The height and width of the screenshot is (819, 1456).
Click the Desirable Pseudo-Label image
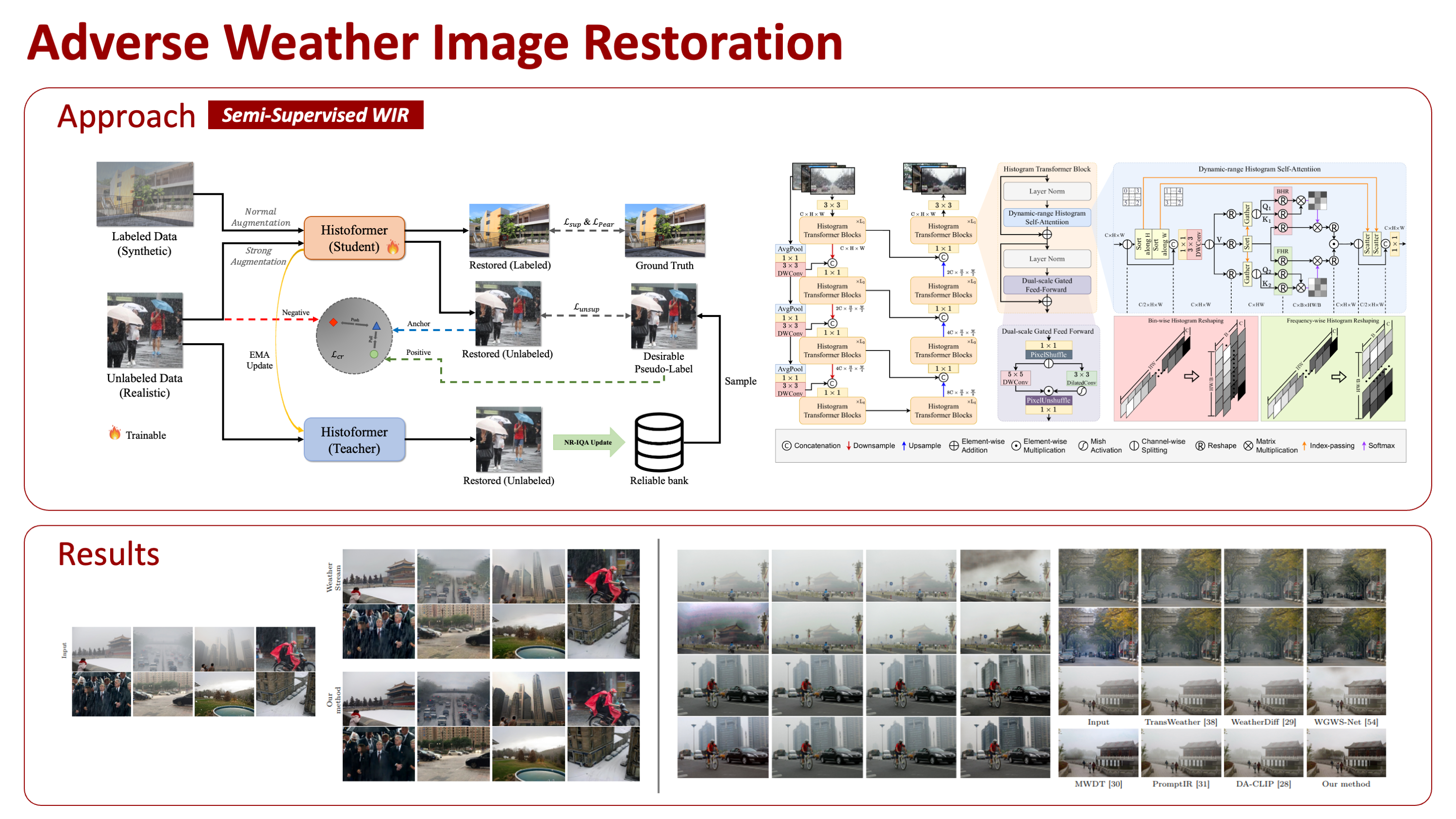coord(663,316)
